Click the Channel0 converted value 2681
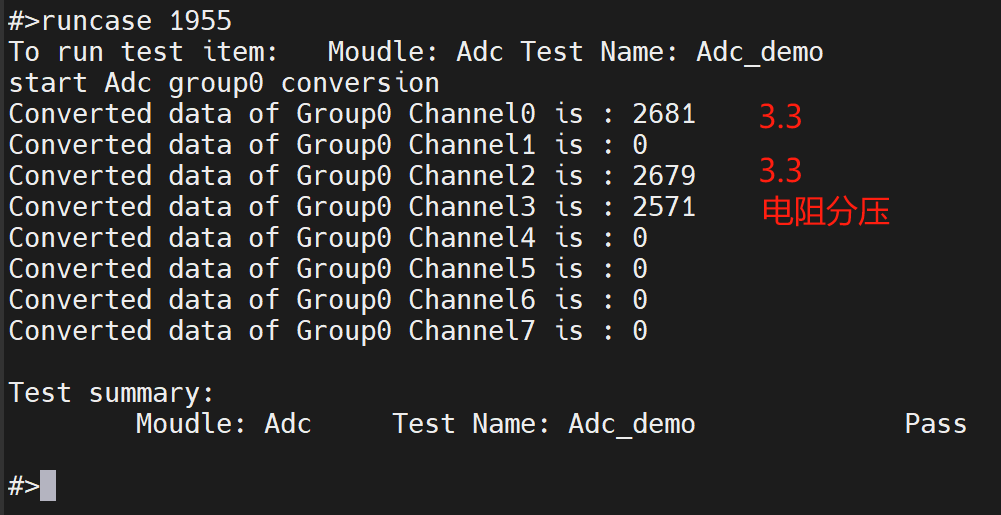 663,114
